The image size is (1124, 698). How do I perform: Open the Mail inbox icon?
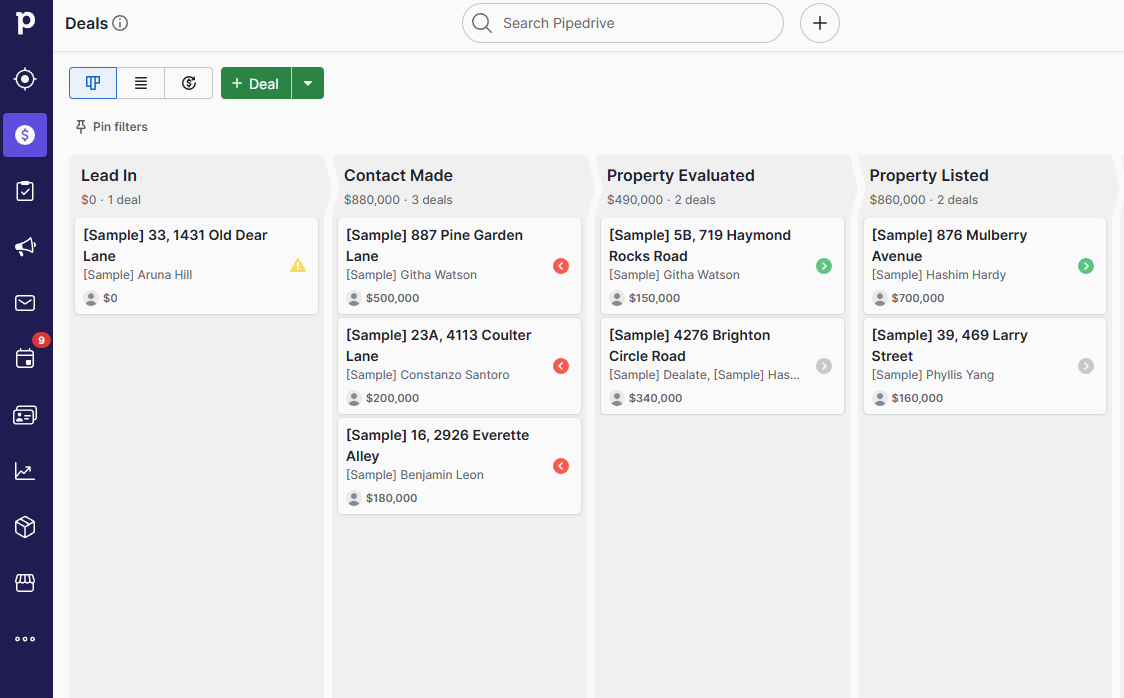(x=25, y=303)
